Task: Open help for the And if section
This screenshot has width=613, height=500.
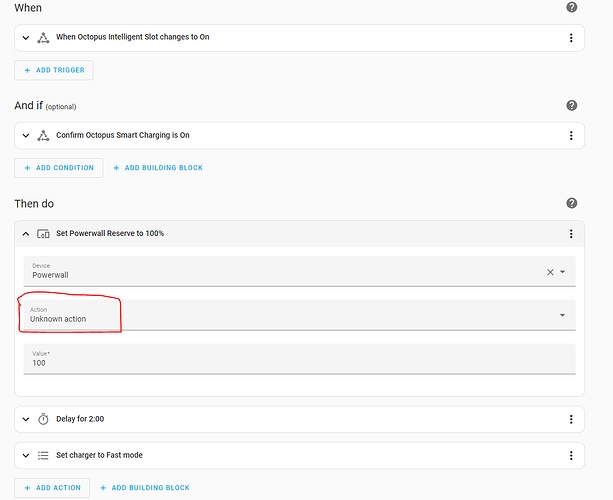Action: coord(572,105)
